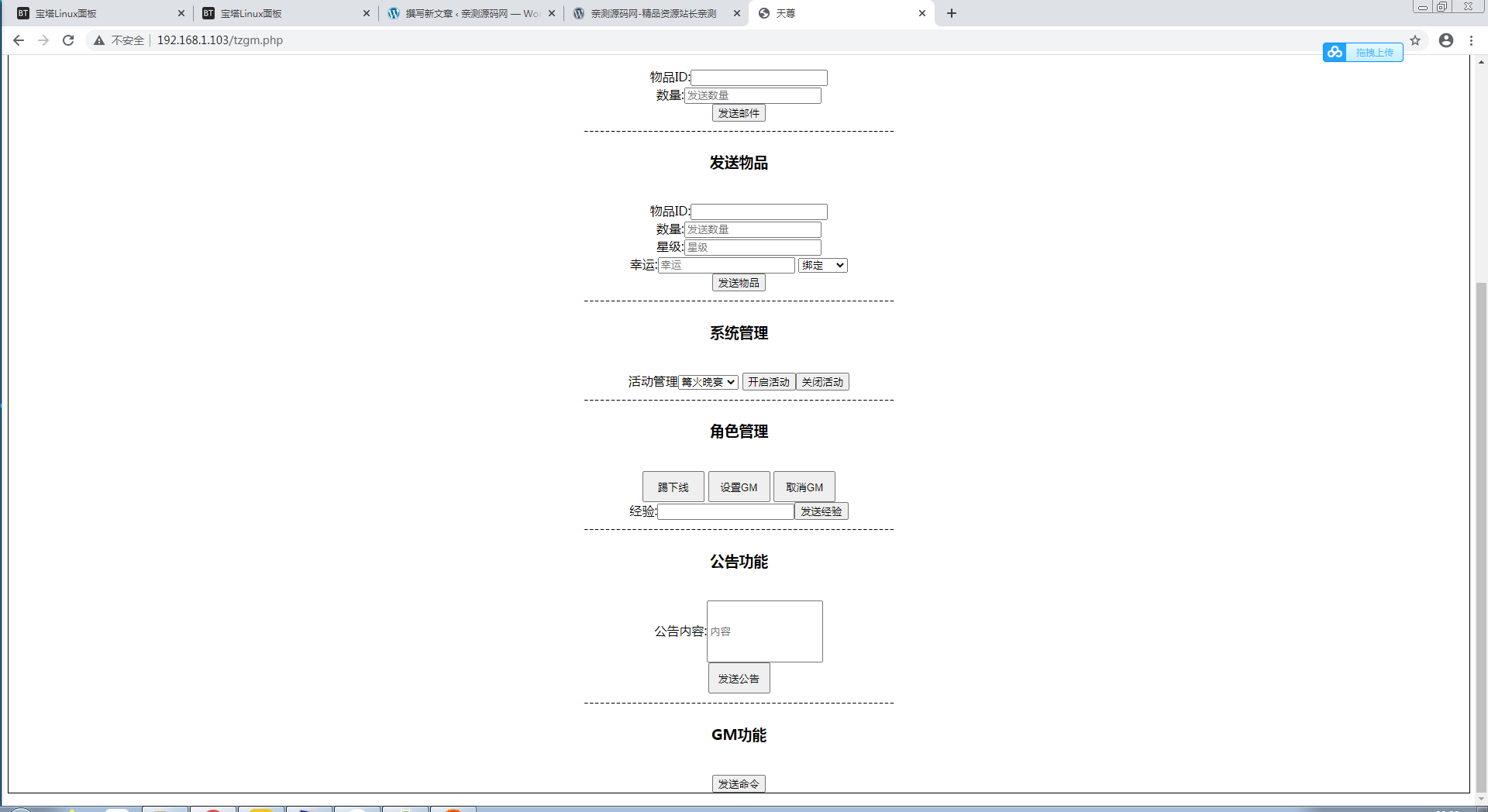The height and width of the screenshot is (812, 1488).
Task: Click the 开启活动 start activity button
Action: [769, 381]
